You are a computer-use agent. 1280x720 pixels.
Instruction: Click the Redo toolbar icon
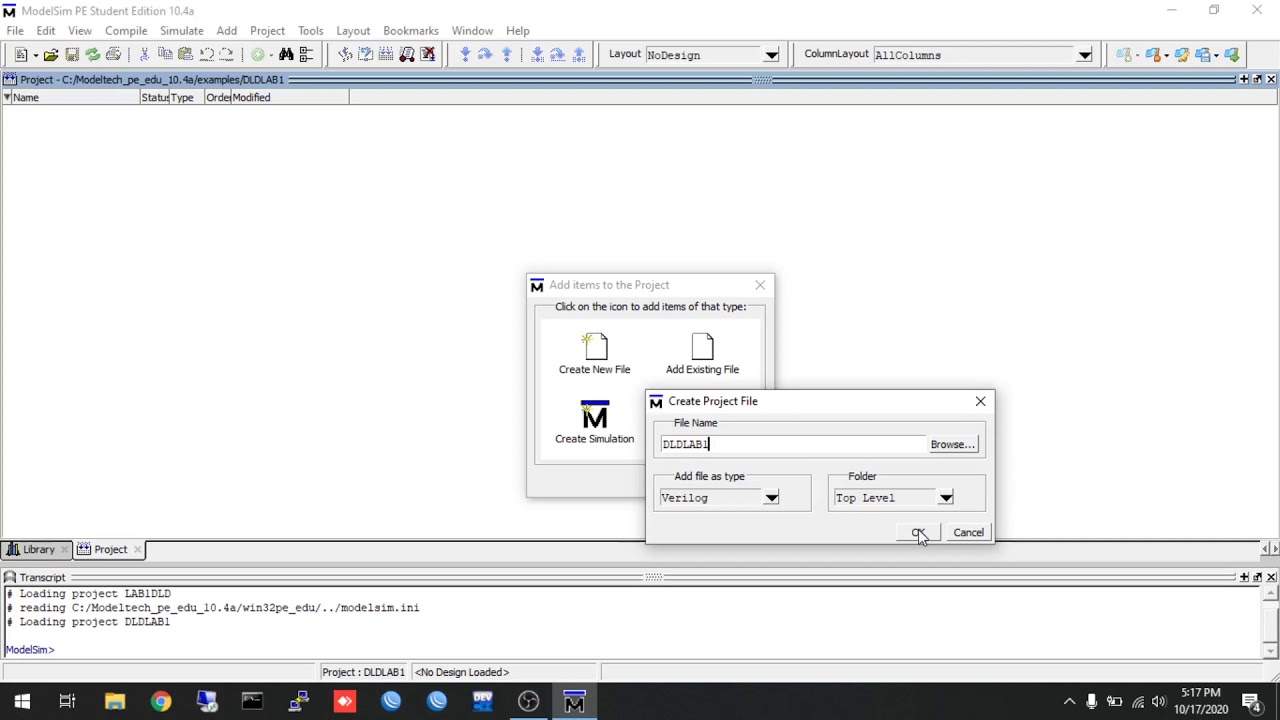coord(226,55)
